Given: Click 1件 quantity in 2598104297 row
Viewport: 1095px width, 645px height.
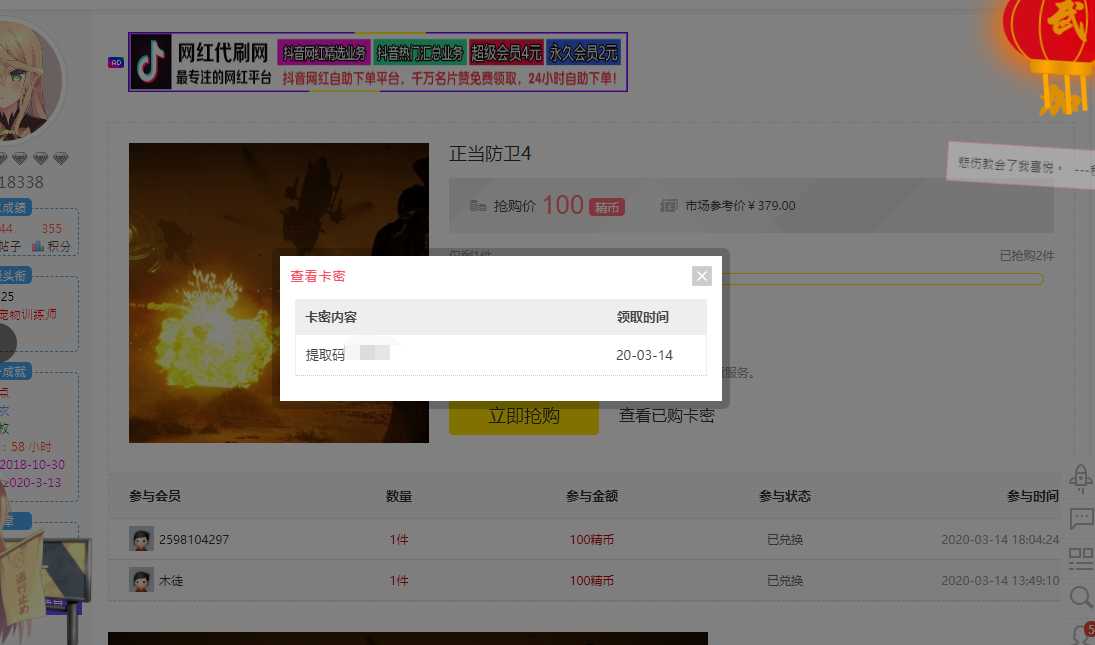Looking at the screenshot, I should [x=399, y=540].
